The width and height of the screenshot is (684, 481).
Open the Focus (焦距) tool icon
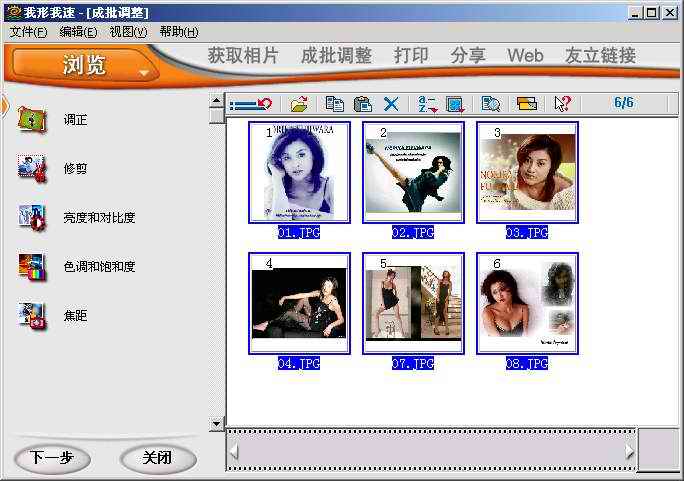32,315
